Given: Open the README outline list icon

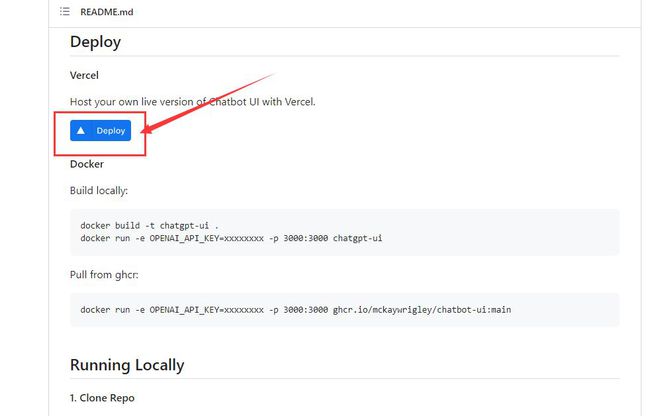Looking at the screenshot, I should (x=65, y=11).
